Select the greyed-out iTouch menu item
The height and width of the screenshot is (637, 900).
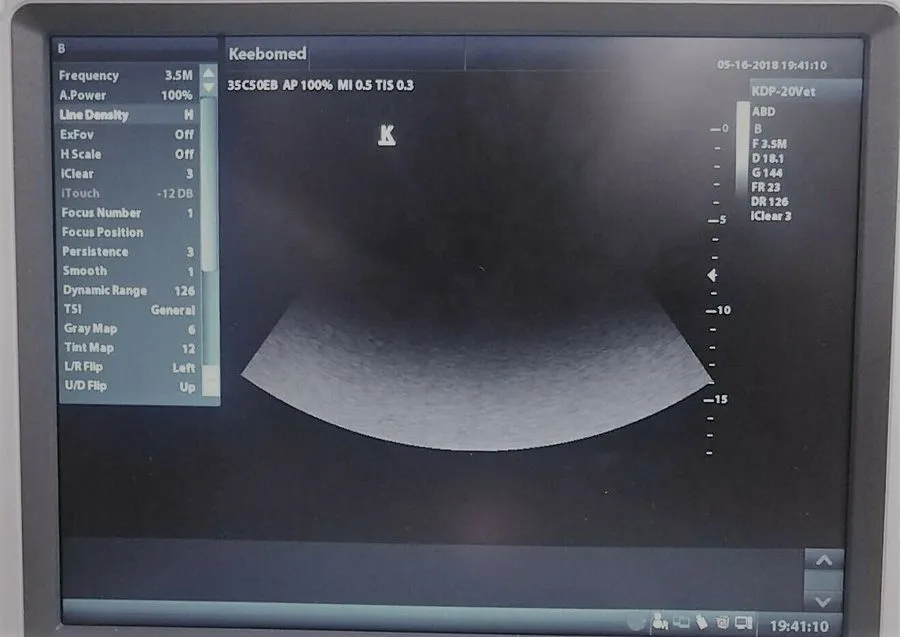coord(127,193)
